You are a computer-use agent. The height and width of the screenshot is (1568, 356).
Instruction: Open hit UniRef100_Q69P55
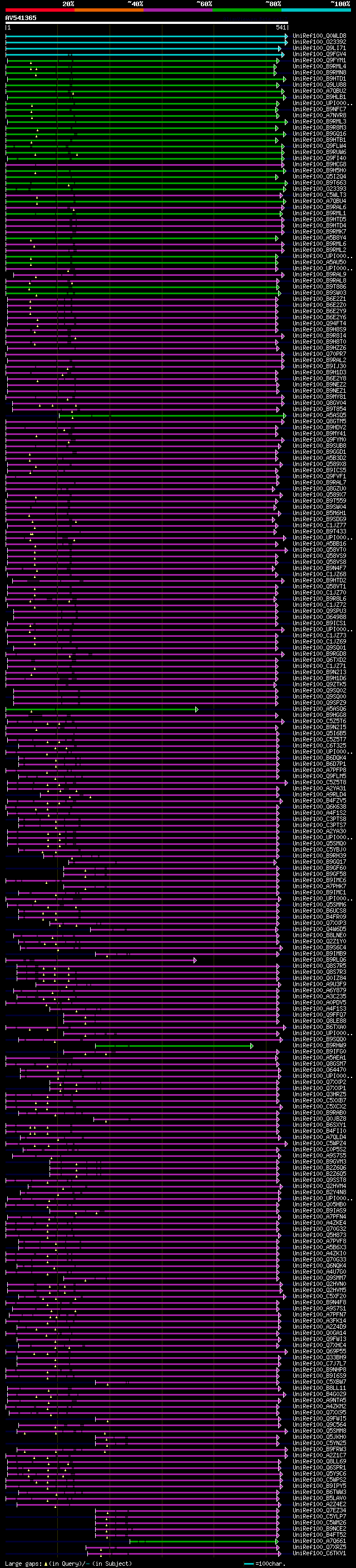pos(319,1351)
